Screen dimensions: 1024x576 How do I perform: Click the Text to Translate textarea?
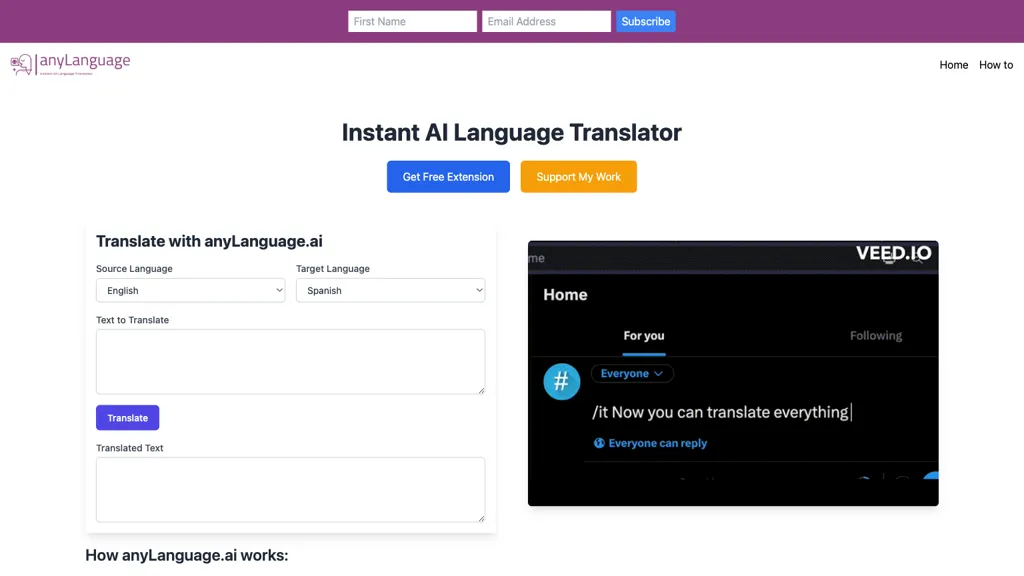click(x=291, y=362)
